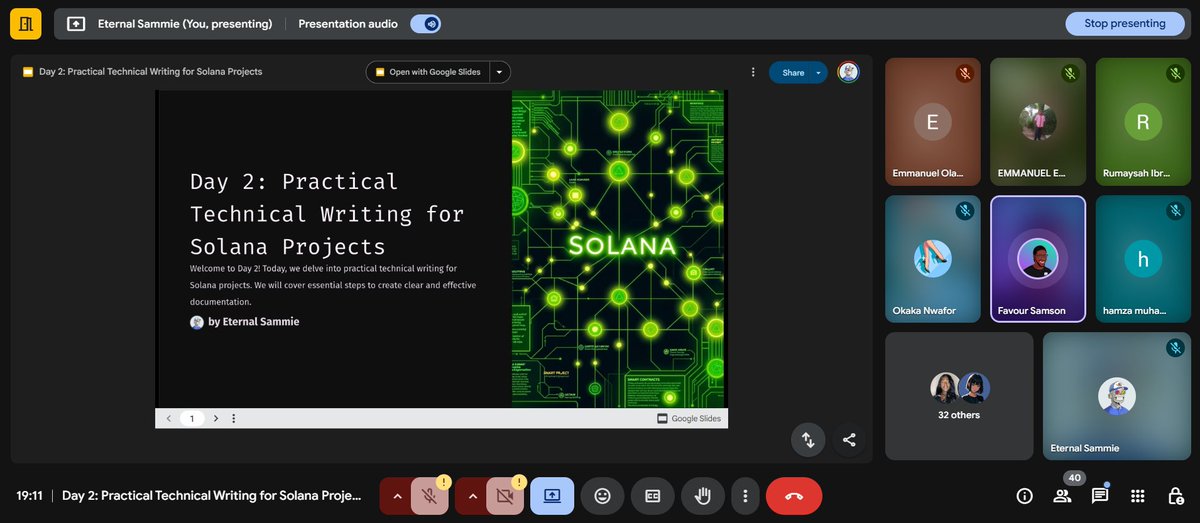Expand the Open with dropdown arrow

[x=500, y=72]
